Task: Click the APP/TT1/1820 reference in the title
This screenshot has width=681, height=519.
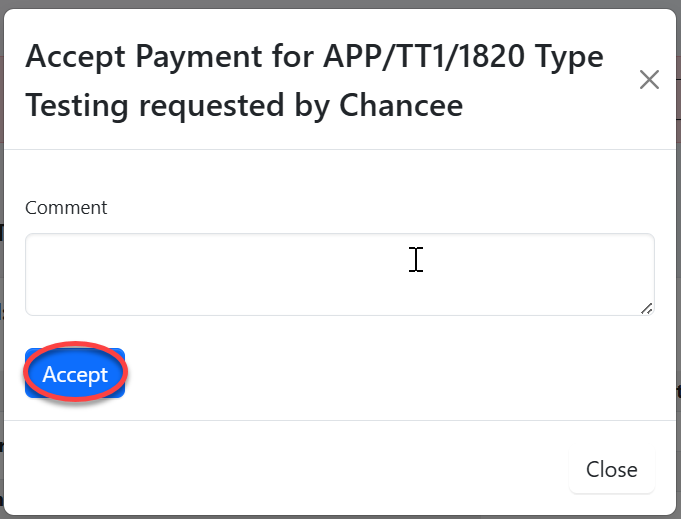Action: [426, 56]
